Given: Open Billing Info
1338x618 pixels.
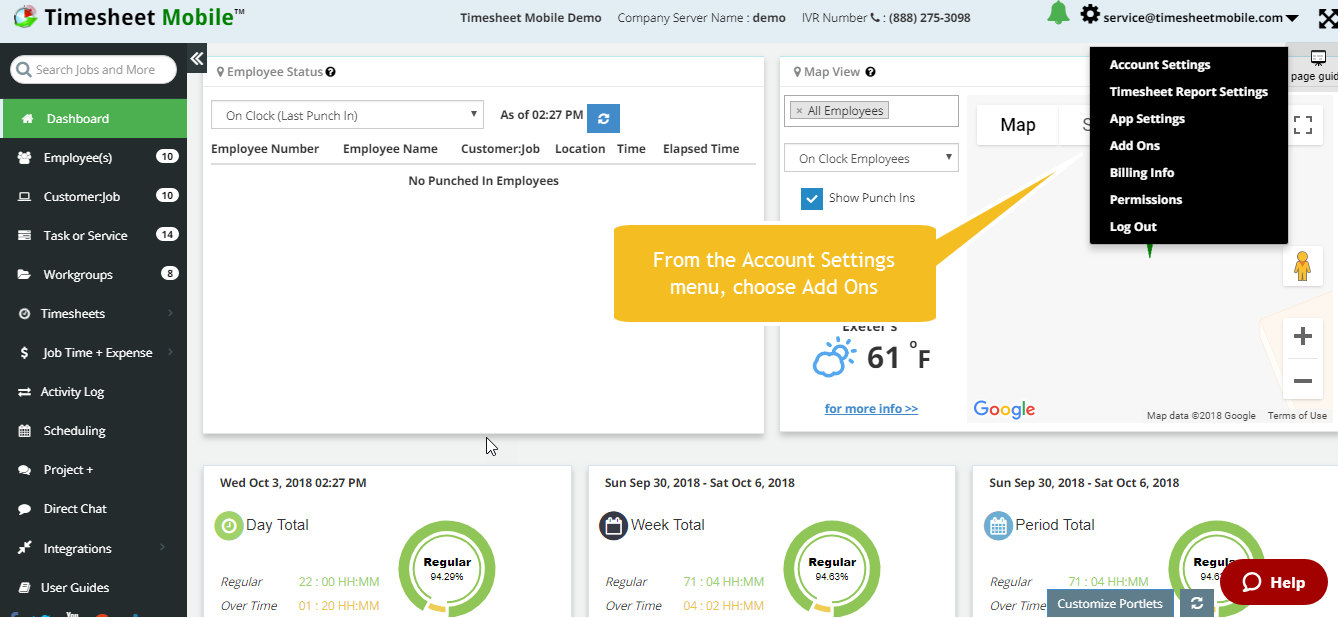Looking at the screenshot, I should (1142, 173).
